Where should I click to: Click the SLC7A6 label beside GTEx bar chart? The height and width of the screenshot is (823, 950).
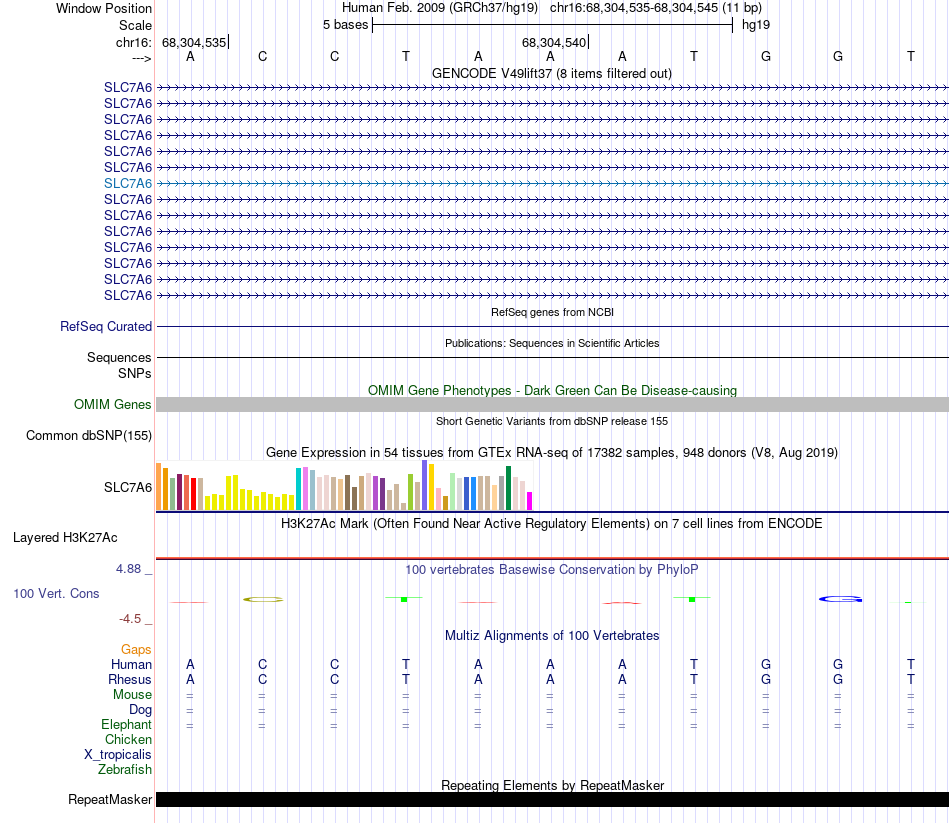click(128, 487)
